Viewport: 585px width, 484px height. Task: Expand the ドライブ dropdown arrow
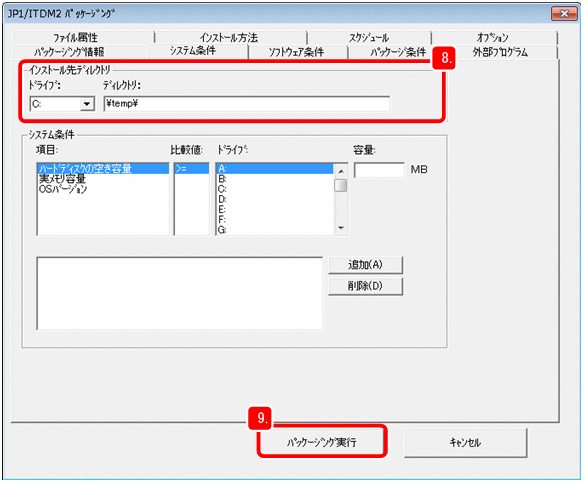(87, 104)
